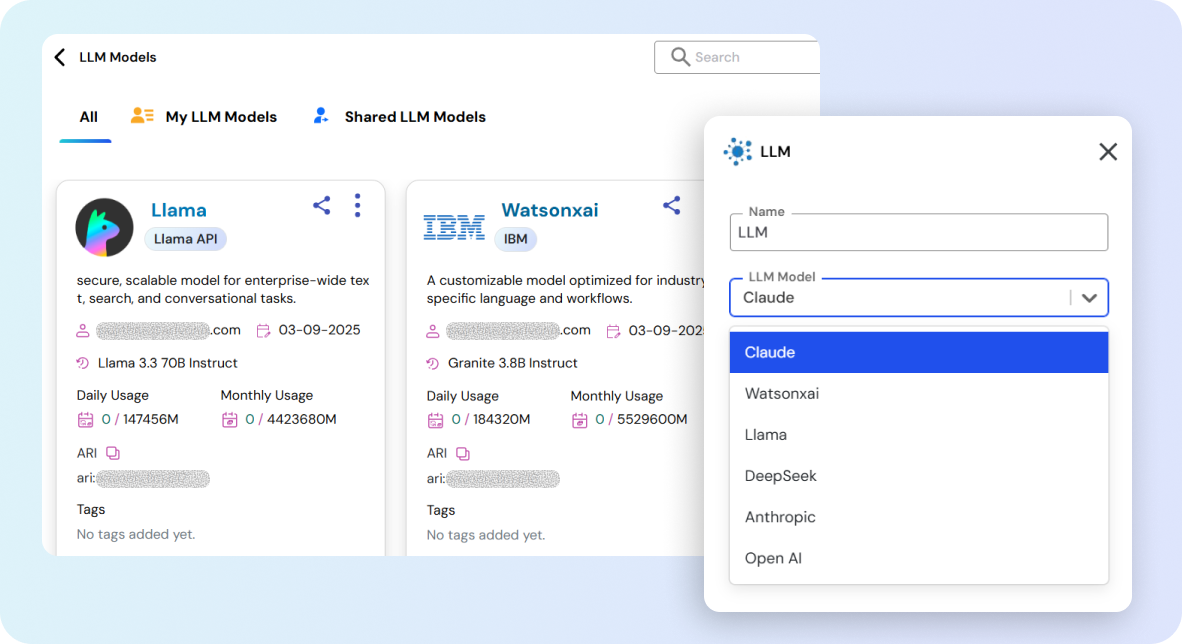The image size is (1182, 644).
Task: Close the LLM panel
Action: coord(1107,152)
